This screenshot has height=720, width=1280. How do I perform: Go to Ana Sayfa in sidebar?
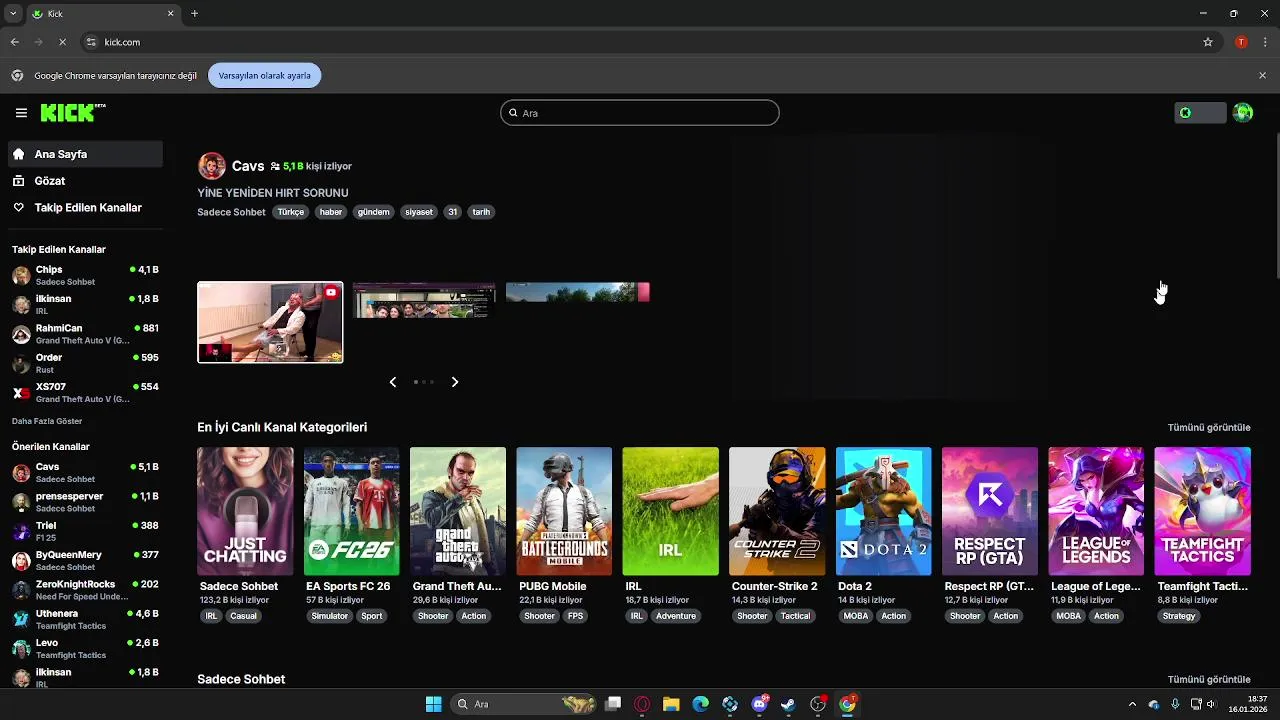pyautogui.click(x=85, y=154)
